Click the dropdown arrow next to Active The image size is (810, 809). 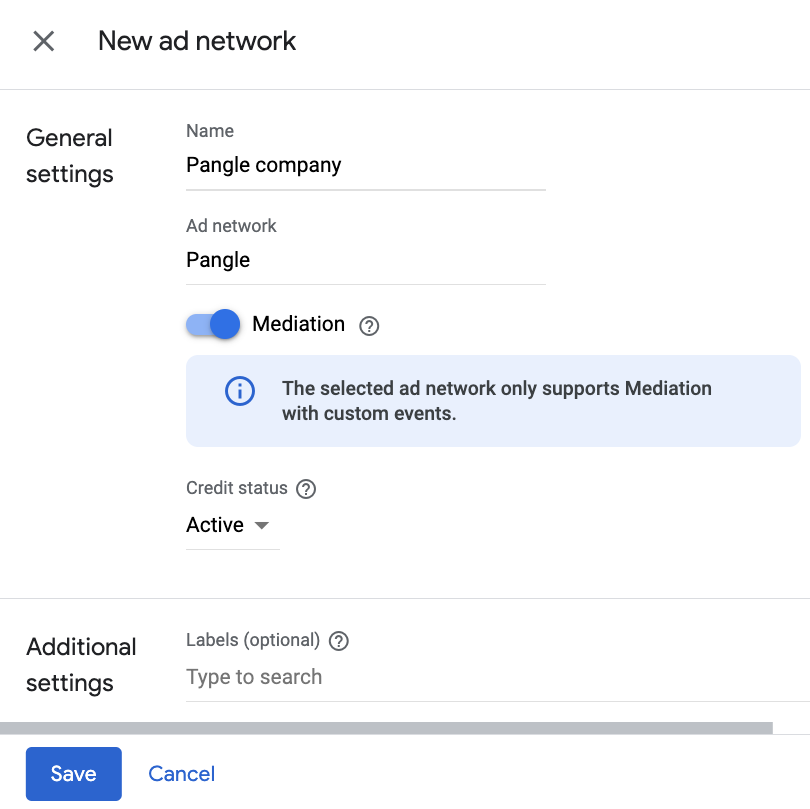click(261, 525)
